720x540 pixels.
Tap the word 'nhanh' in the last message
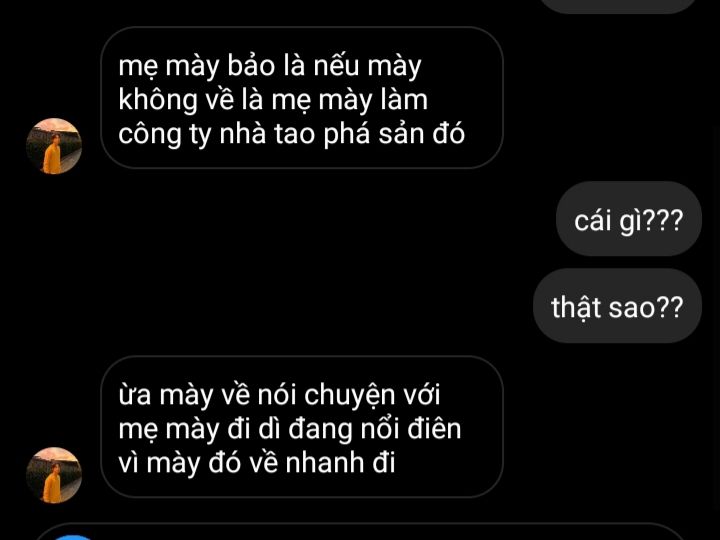[x=325, y=462]
